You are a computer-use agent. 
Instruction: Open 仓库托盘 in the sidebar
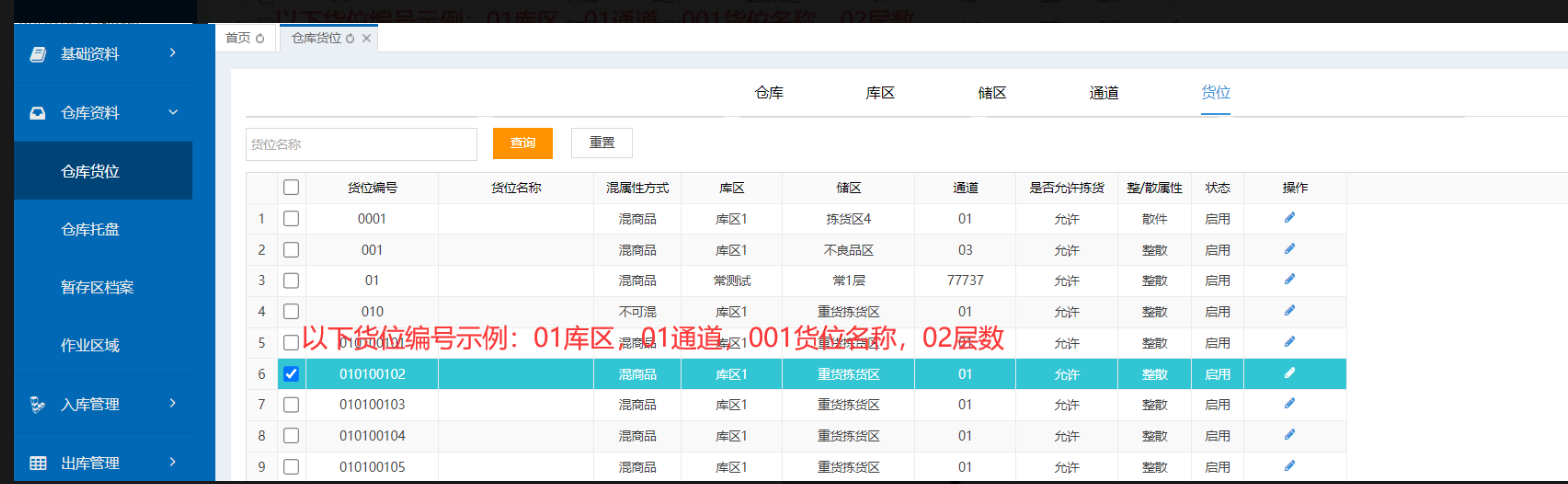(x=90, y=230)
